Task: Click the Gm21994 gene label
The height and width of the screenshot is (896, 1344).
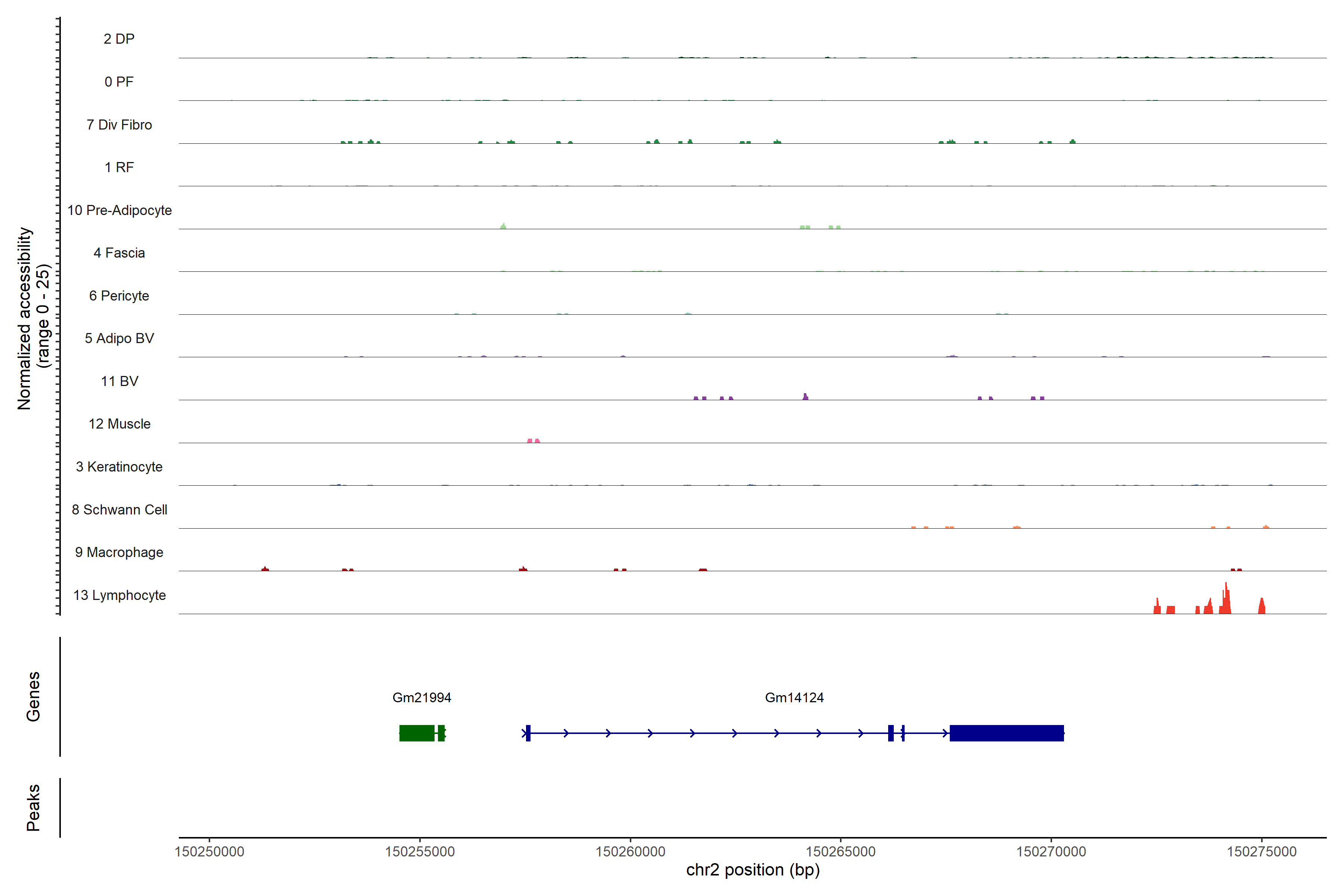Action: pyautogui.click(x=422, y=698)
